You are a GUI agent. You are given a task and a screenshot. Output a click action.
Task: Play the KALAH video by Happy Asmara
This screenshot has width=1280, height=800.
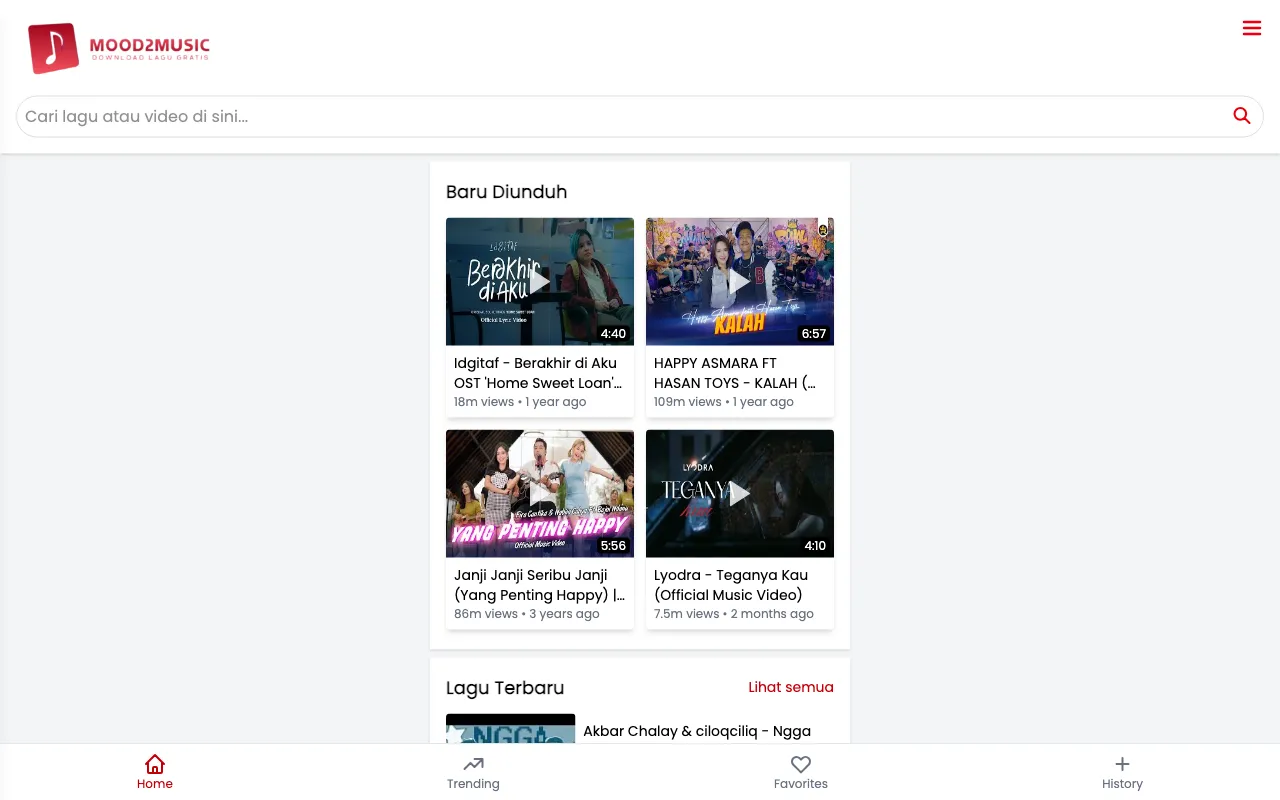click(x=740, y=282)
